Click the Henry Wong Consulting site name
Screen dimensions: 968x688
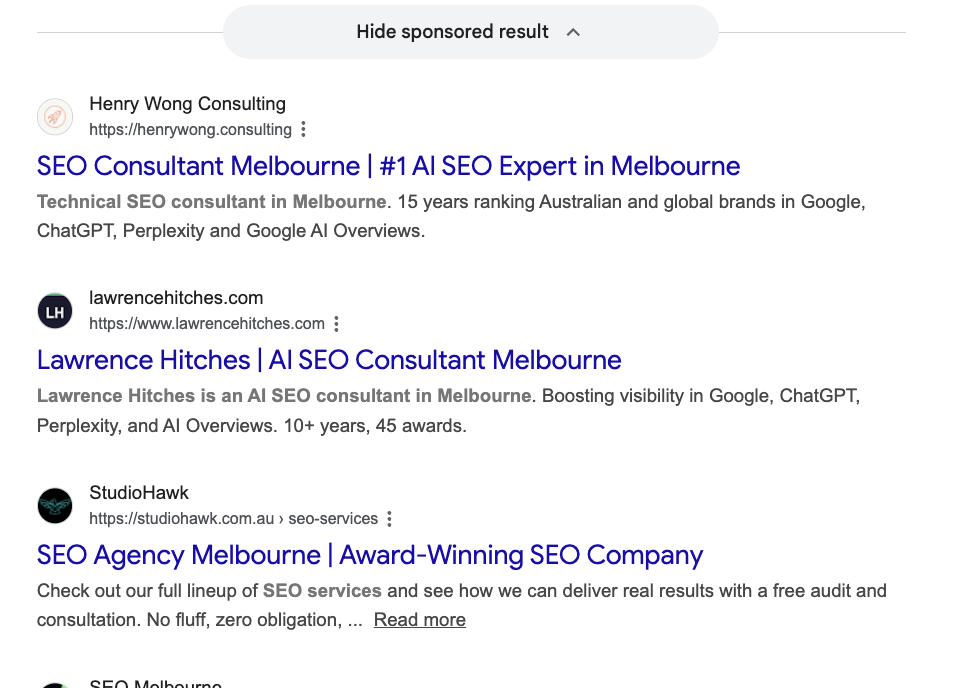click(x=187, y=104)
